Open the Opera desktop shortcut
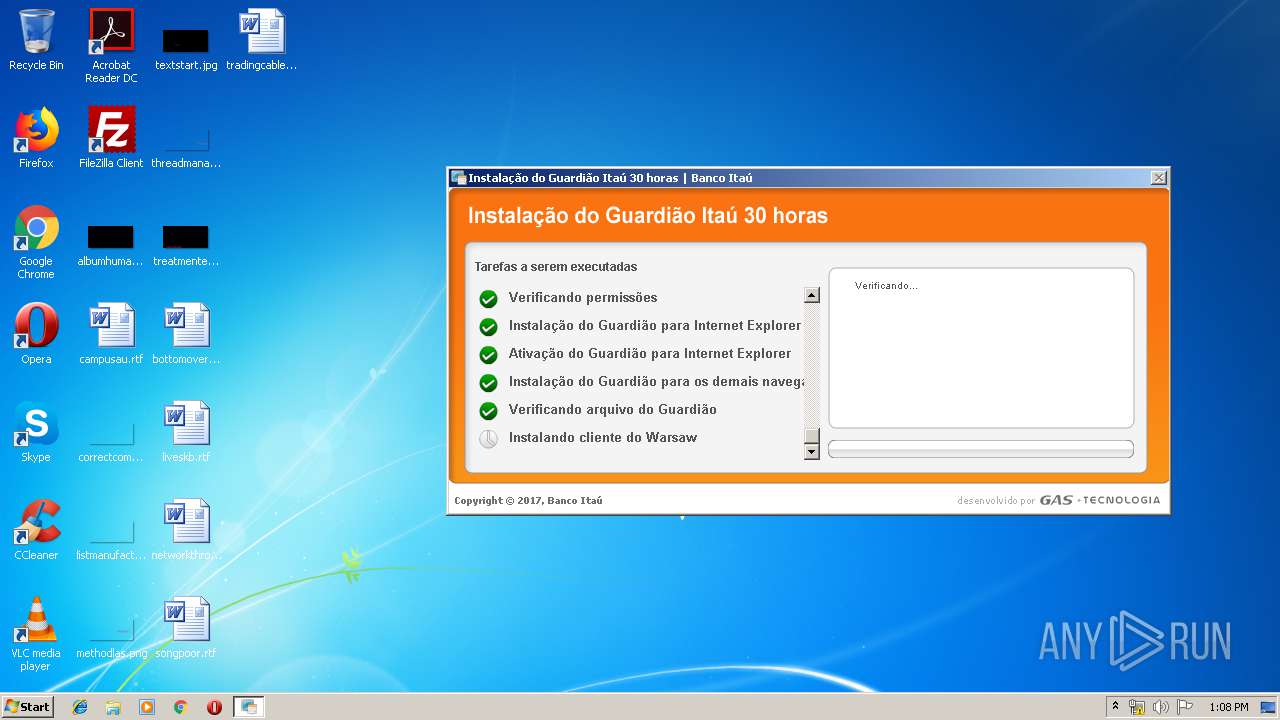 coord(36,334)
